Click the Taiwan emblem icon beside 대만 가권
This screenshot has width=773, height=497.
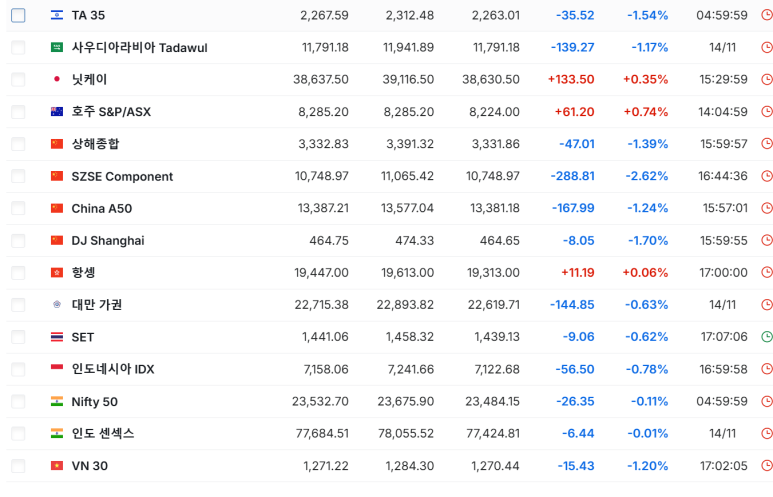click(57, 305)
